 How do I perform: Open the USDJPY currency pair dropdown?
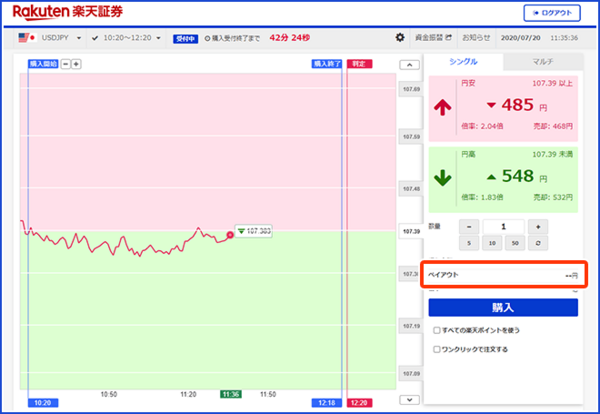(x=50, y=38)
